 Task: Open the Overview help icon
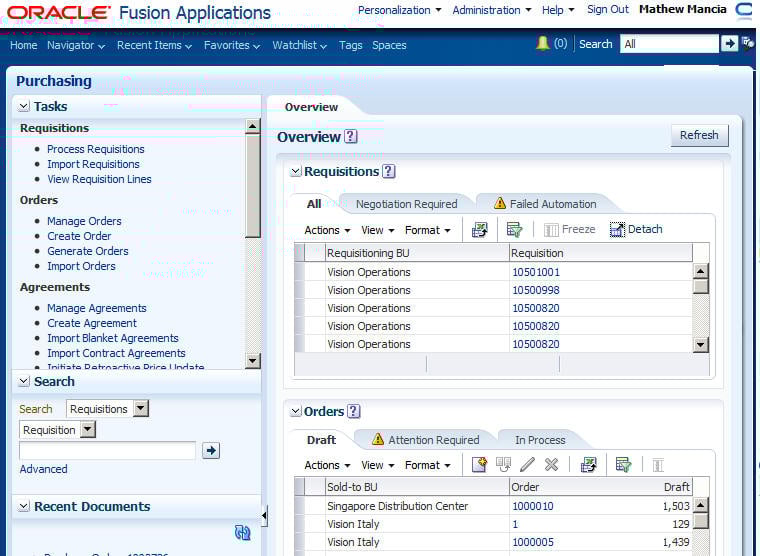coord(350,137)
